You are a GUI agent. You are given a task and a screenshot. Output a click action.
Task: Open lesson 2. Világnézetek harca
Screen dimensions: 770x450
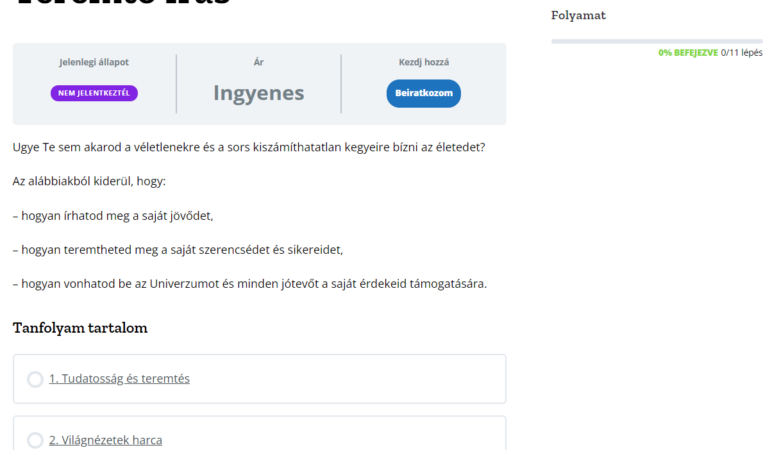tap(105, 440)
